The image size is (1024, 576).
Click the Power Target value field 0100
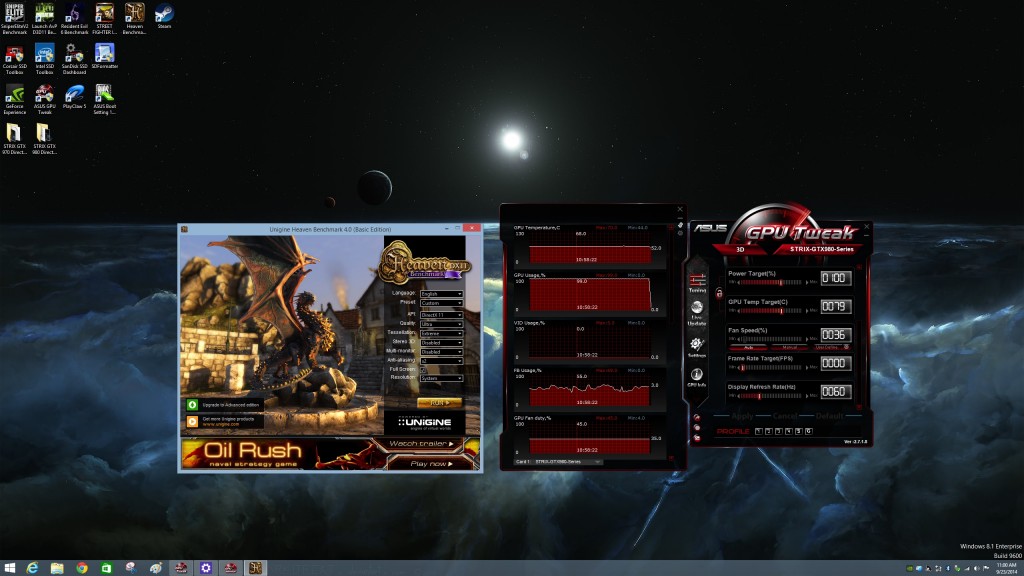[835, 278]
